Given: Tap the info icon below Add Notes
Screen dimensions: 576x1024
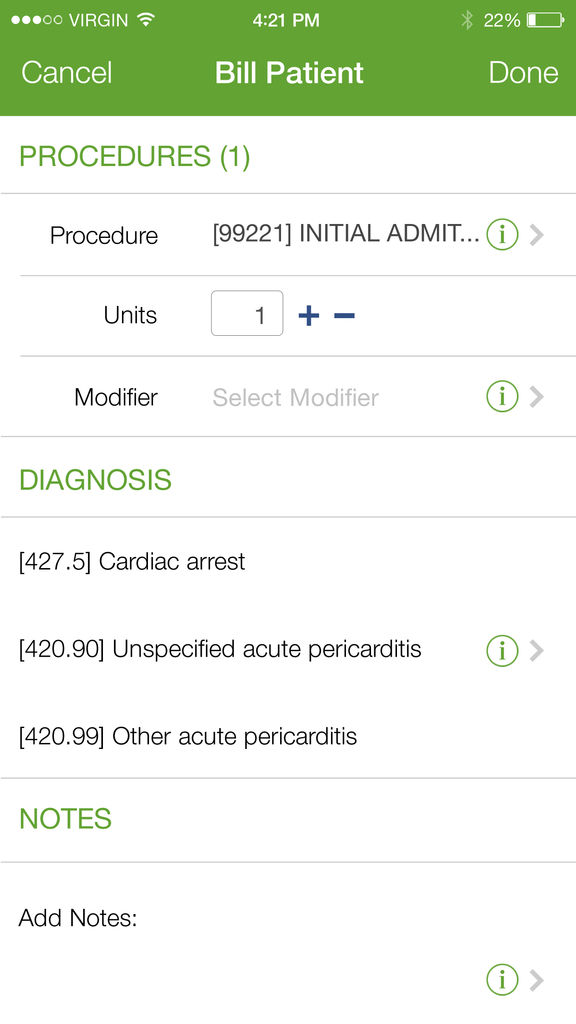Looking at the screenshot, I should point(502,980).
